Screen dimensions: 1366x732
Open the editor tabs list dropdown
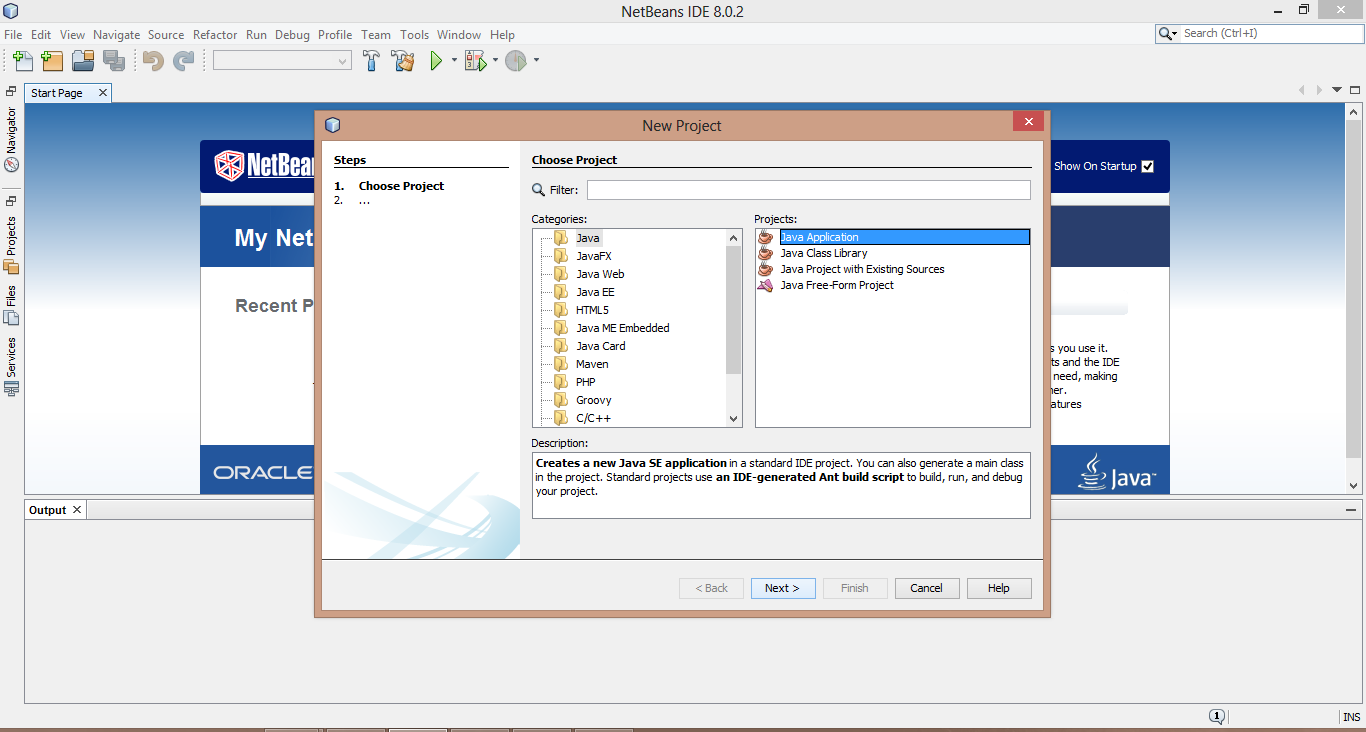[1337, 90]
